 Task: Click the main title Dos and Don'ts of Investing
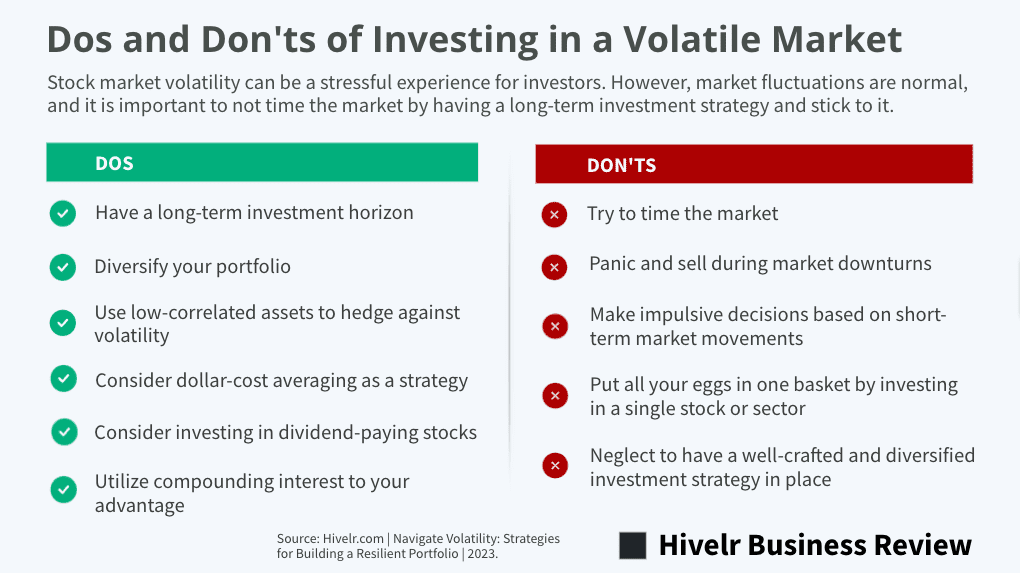point(474,39)
